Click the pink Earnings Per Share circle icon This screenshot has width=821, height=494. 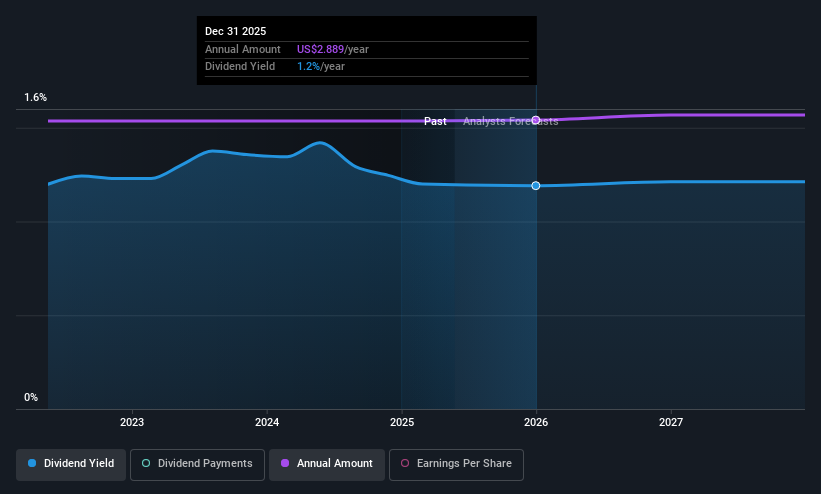tap(405, 463)
